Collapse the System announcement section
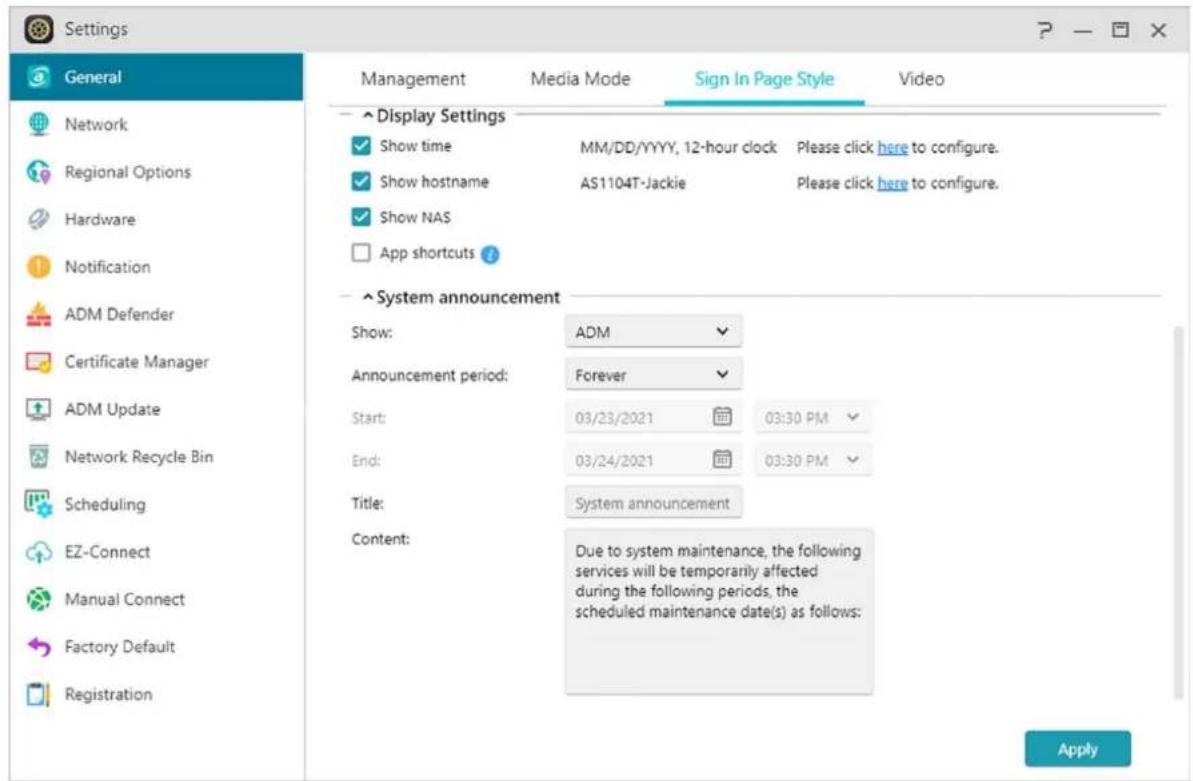This screenshot has width=1193, height=781. (x=368, y=297)
